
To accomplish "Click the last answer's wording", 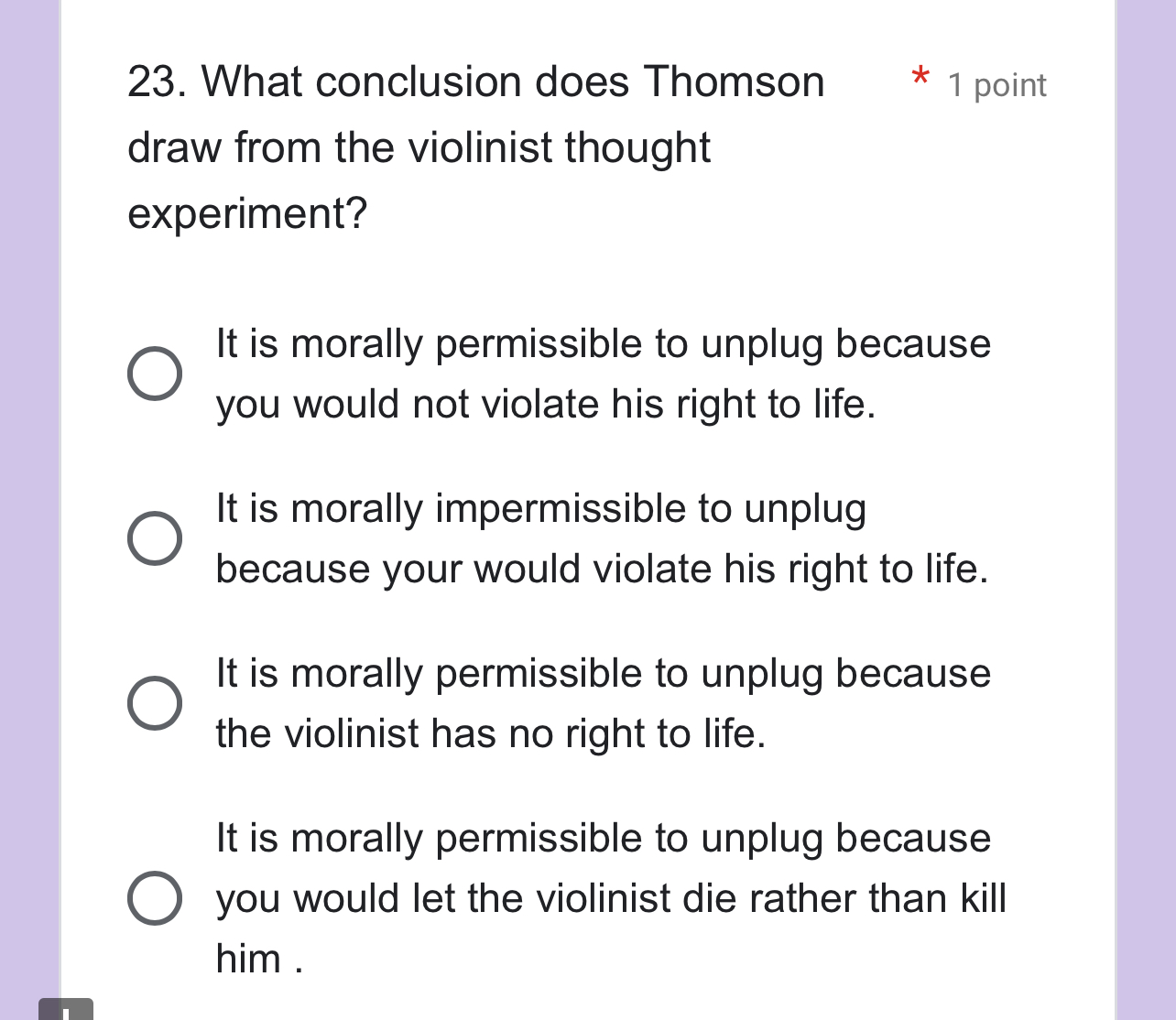I will tap(610, 898).
